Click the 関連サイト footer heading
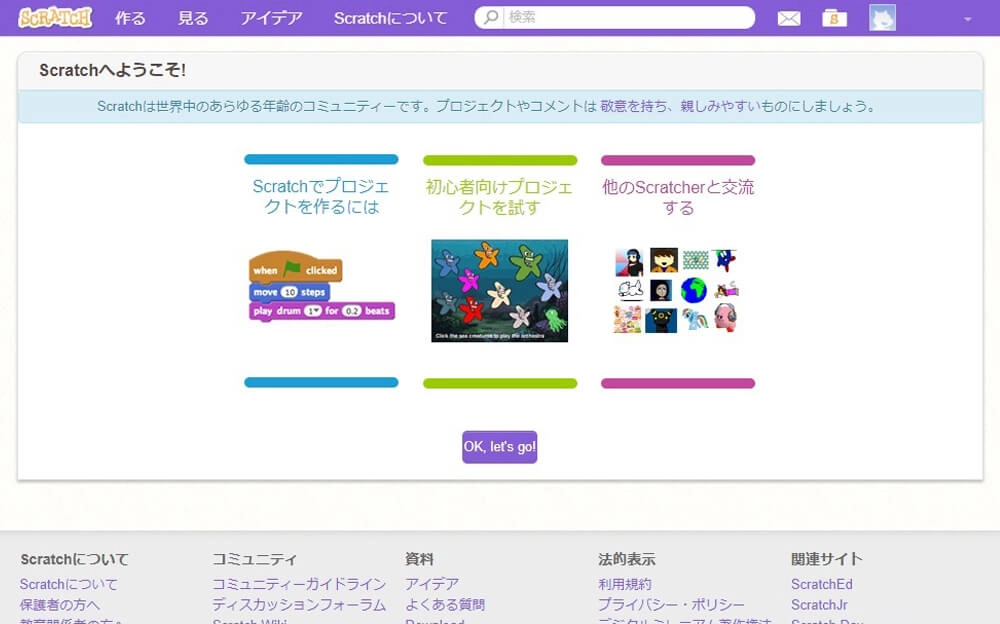This screenshot has height=624, width=1000. tap(827, 560)
